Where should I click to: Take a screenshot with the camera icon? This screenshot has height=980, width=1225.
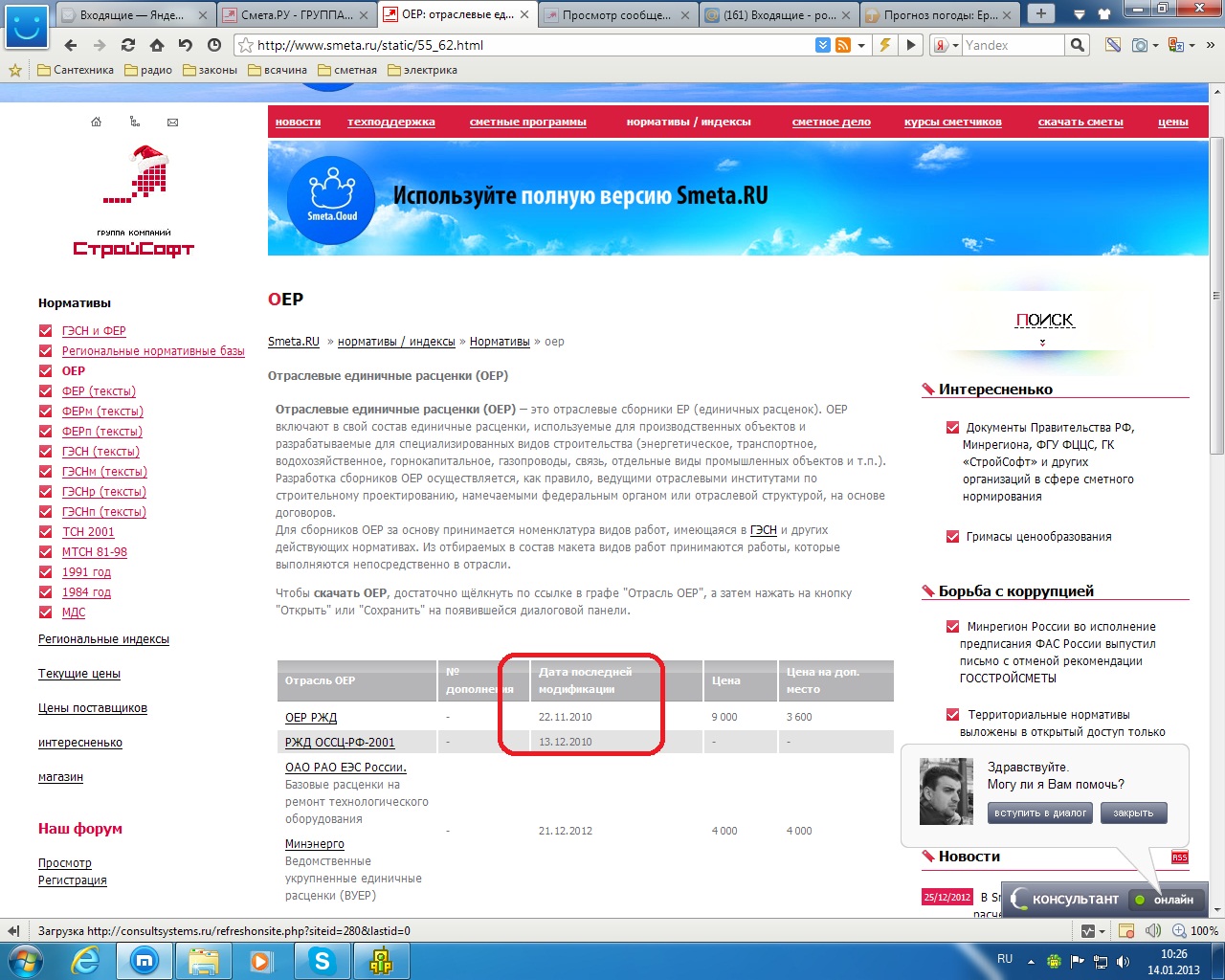[x=1140, y=45]
